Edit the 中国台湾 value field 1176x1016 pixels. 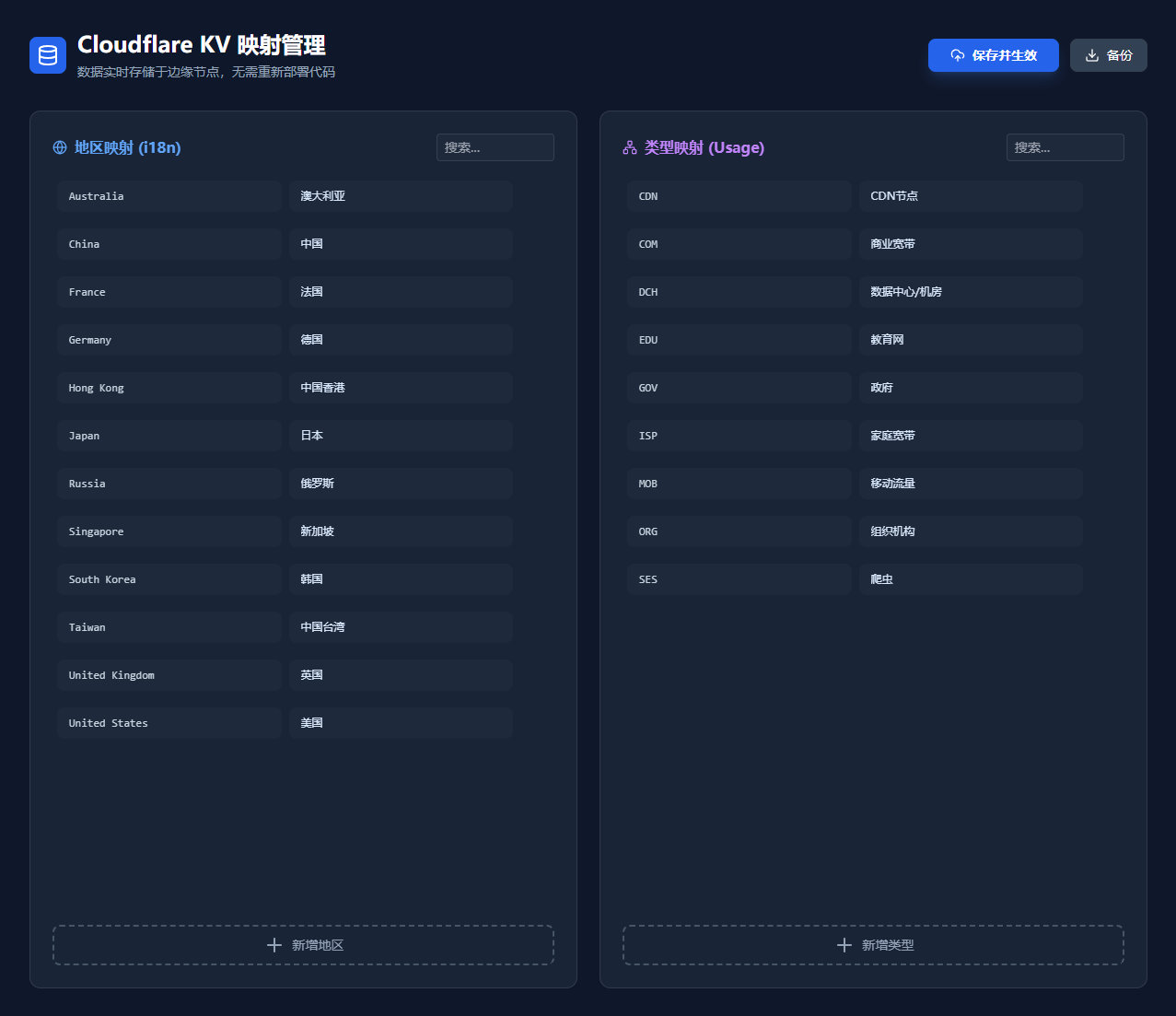pos(401,627)
